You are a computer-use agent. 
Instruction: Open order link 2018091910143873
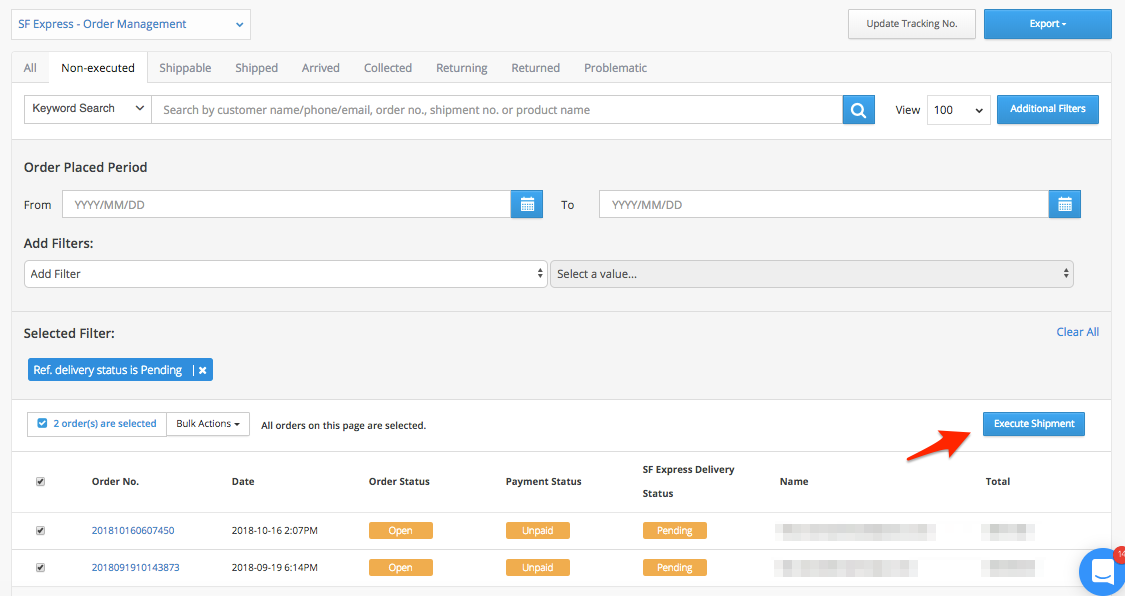(136, 567)
